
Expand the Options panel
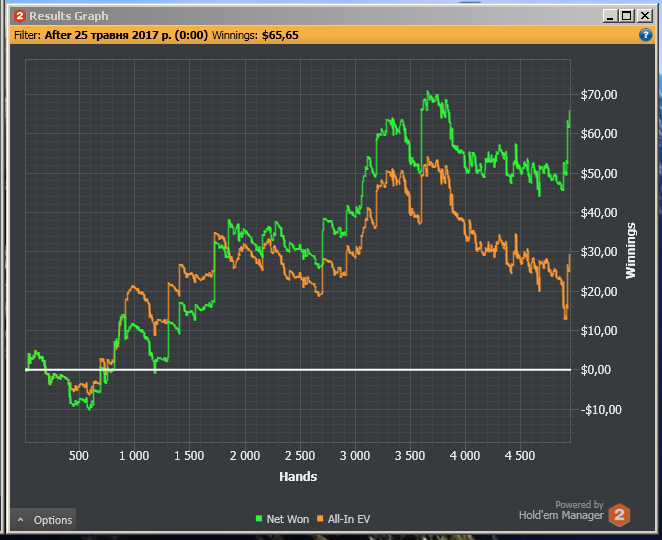[43, 520]
